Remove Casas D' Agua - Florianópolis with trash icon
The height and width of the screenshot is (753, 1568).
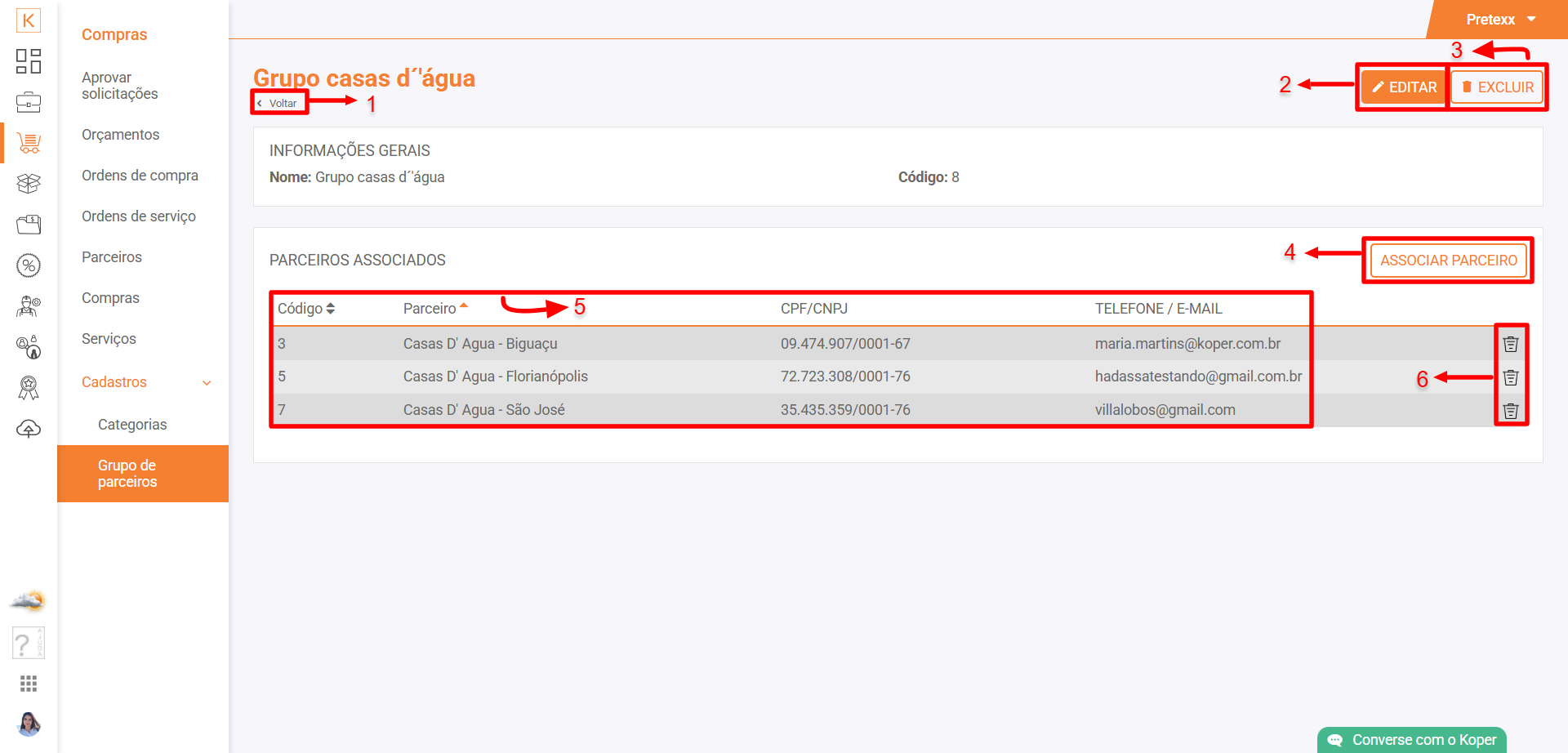click(x=1511, y=377)
